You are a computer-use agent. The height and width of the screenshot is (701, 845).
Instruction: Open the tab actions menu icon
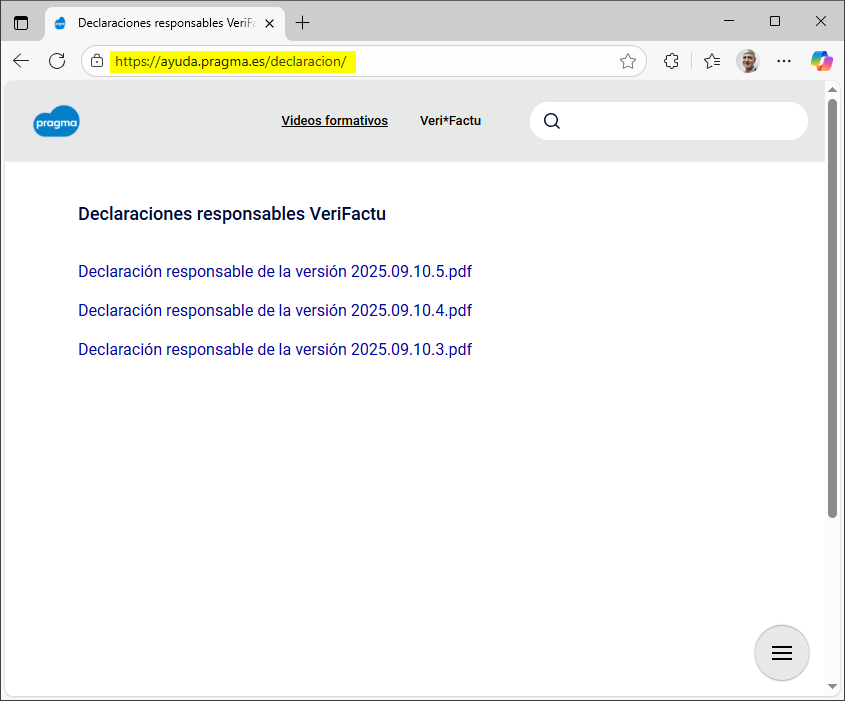click(21, 23)
